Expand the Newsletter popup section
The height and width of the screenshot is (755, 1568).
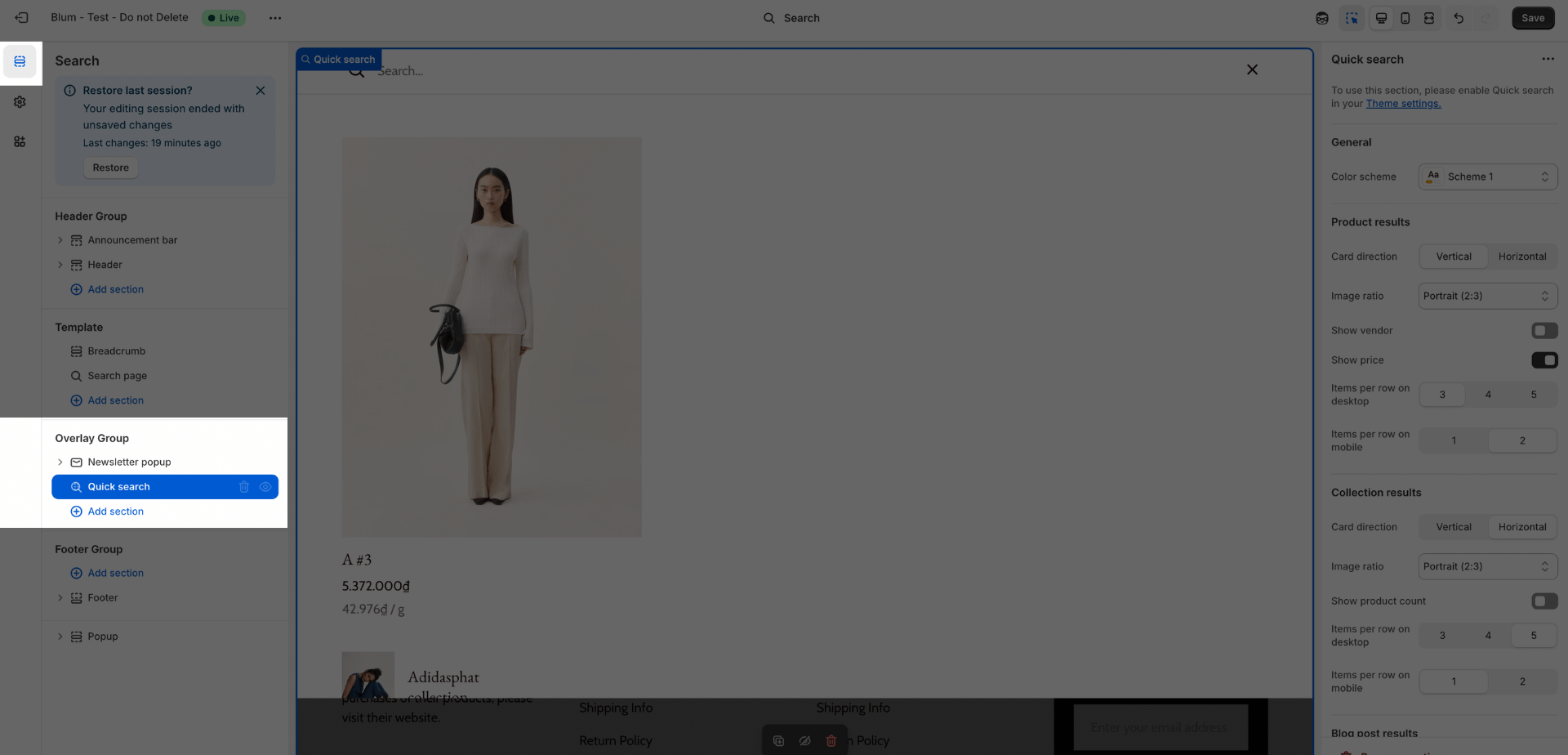click(x=60, y=462)
